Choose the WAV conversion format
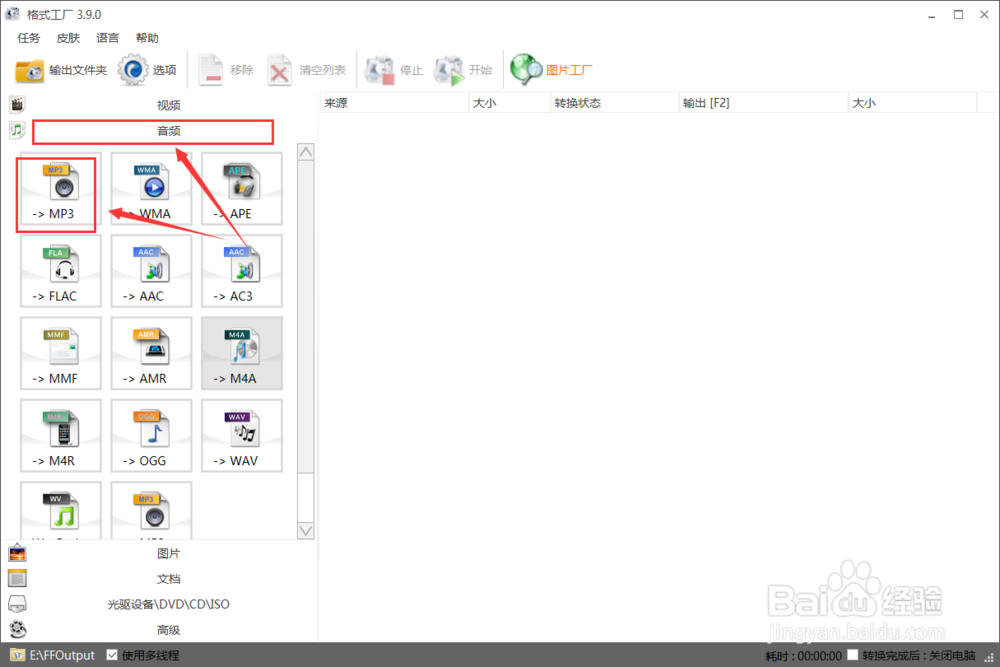 tap(241, 436)
